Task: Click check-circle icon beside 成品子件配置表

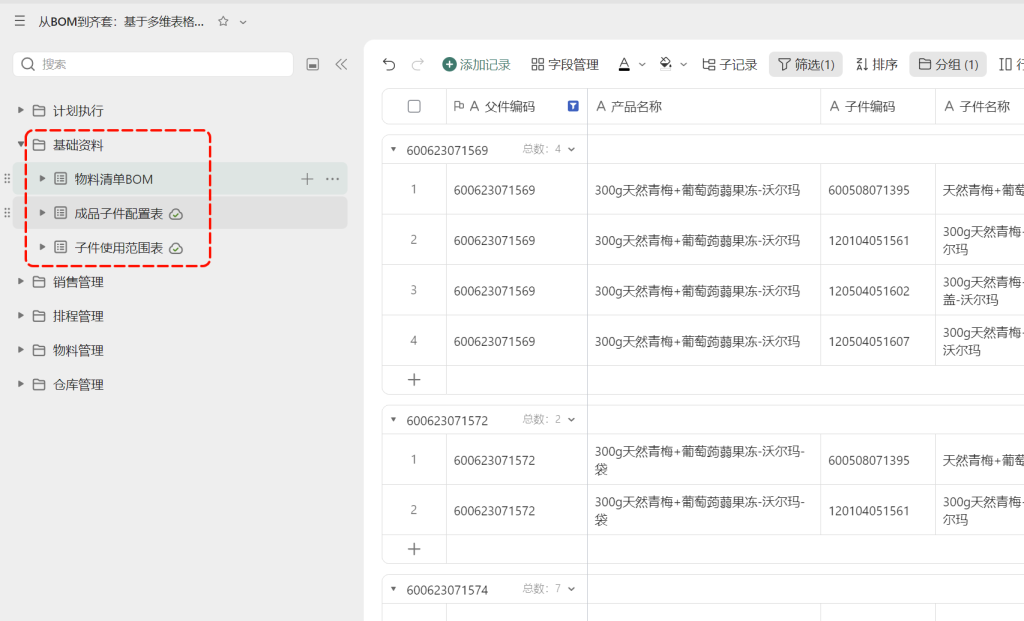Action: click(x=176, y=214)
